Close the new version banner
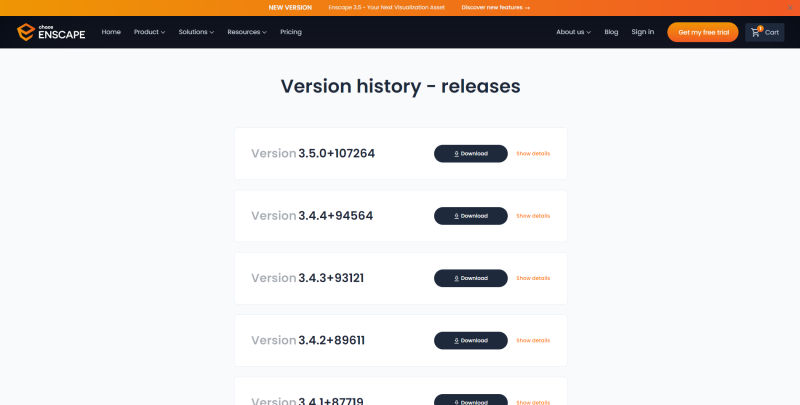Viewport: 800px width, 405px height. (790, 8)
